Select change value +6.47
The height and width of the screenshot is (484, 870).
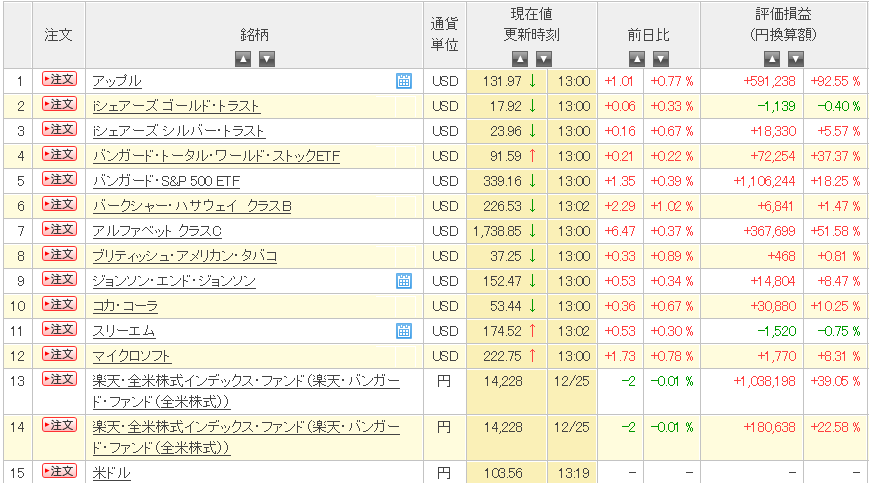pos(620,231)
